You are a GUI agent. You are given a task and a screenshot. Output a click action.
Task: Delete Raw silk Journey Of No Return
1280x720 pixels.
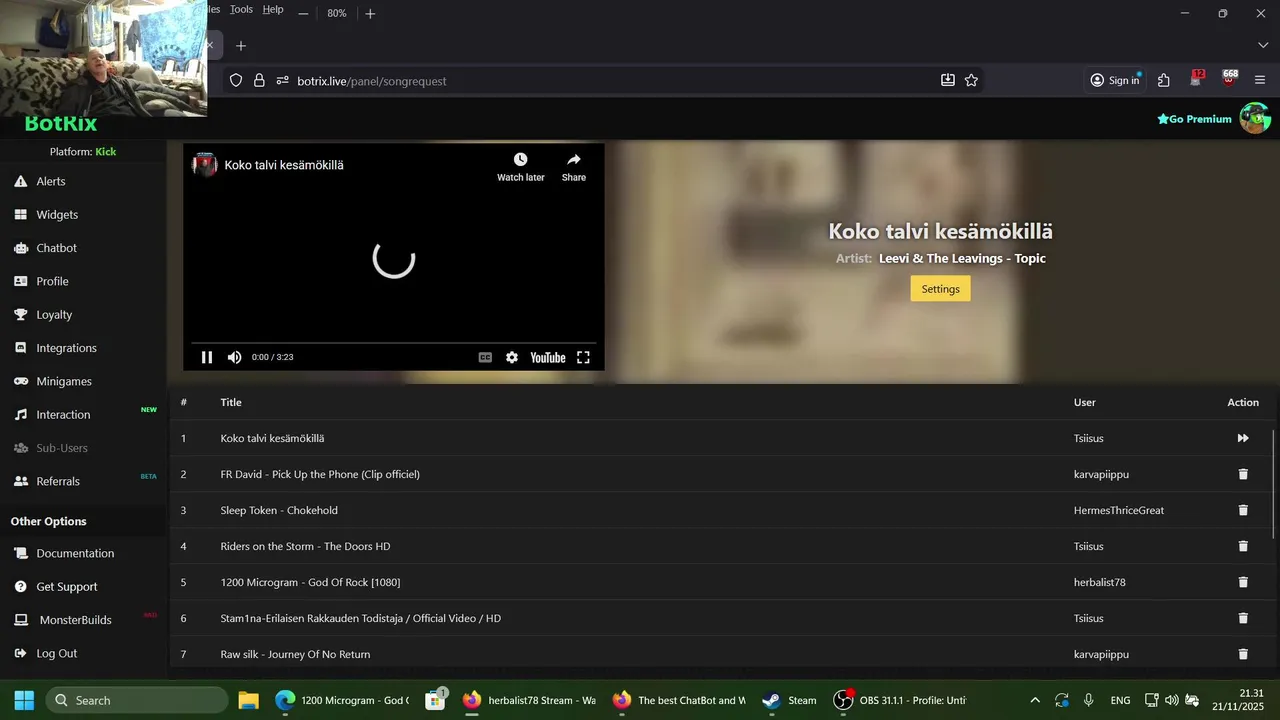coord(1243,654)
